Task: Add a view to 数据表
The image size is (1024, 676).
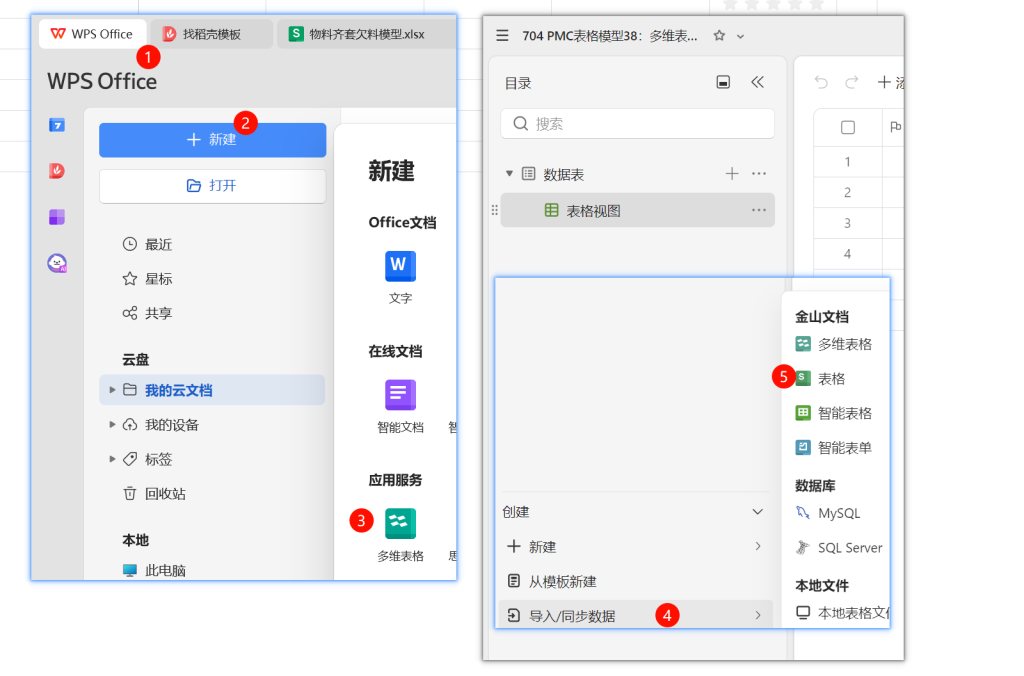Action: coord(732,174)
